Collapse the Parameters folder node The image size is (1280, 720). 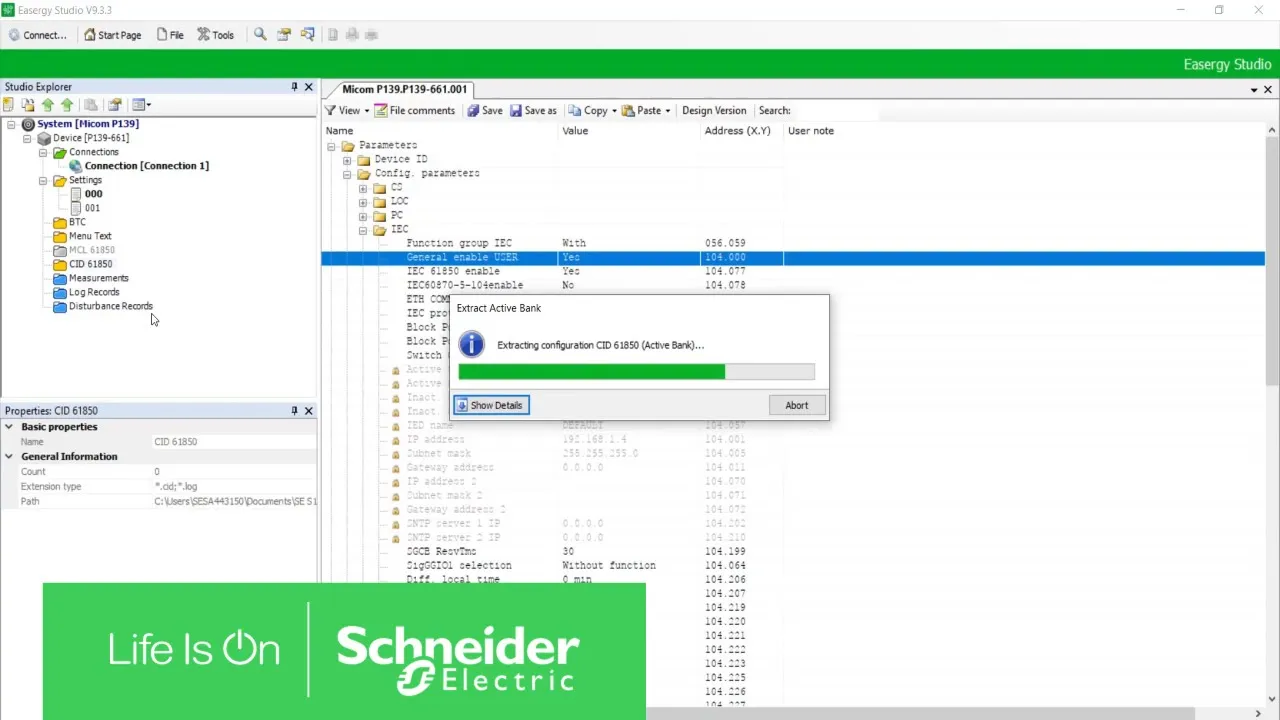331,146
